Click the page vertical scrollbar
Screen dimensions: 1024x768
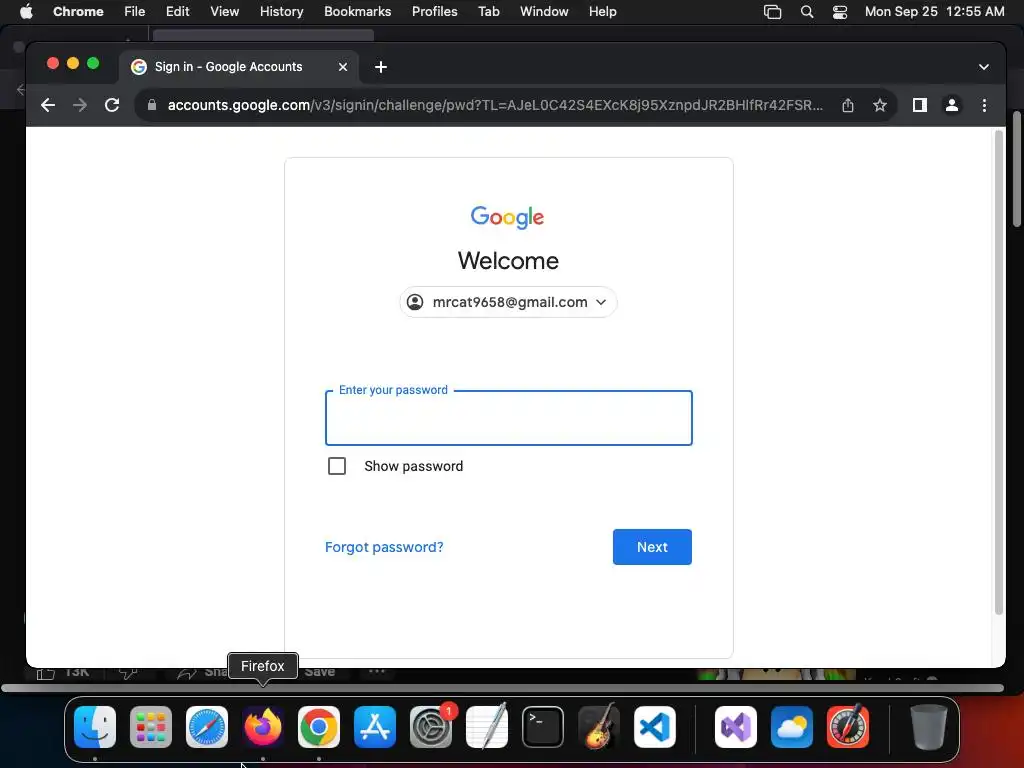pyautogui.click(x=998, y=372)
